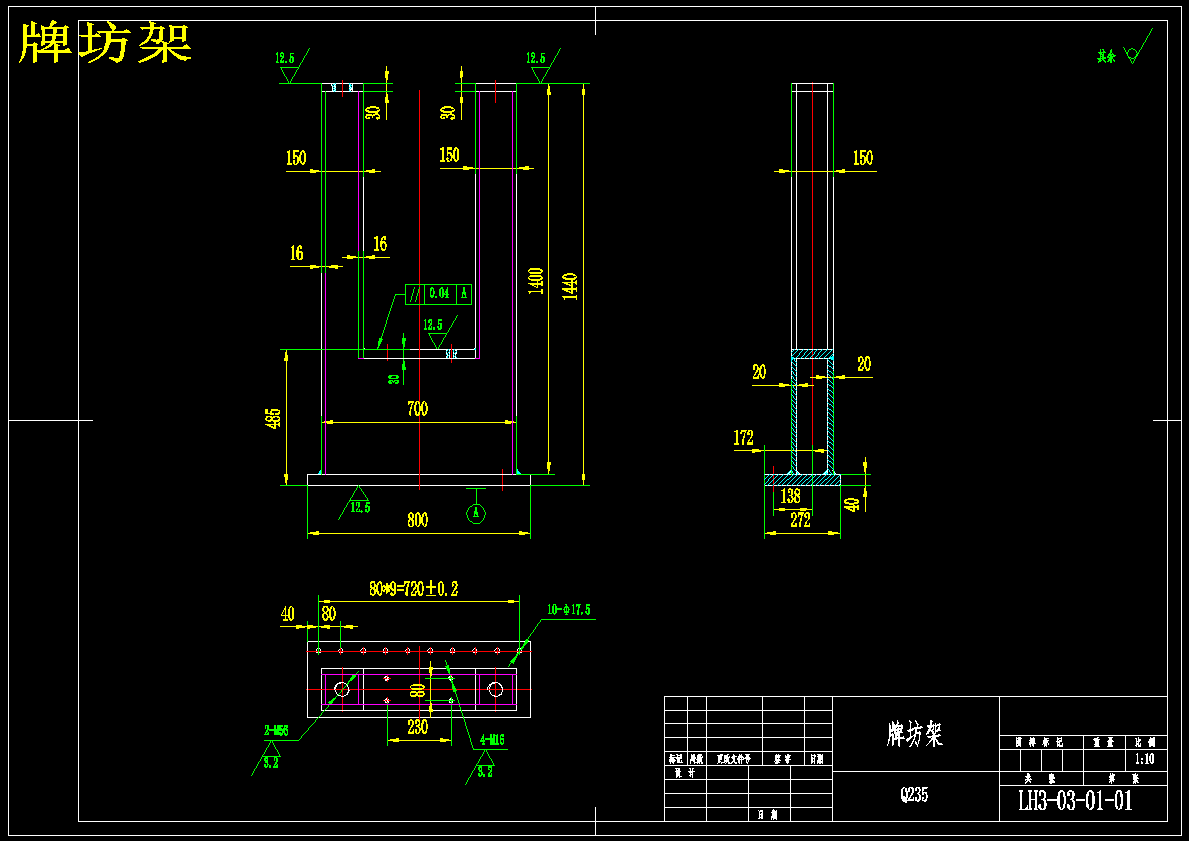Select the white 牌坊架 name in title block

(915, 734)
